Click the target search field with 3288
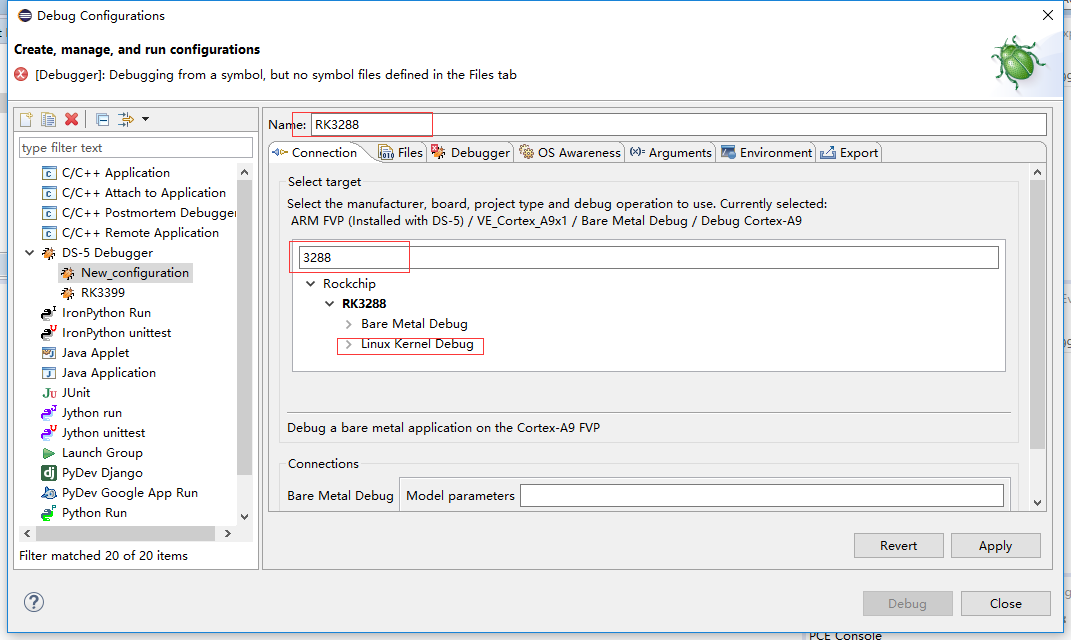Viewport: 1071px width, 640px height. click(648, 258)
